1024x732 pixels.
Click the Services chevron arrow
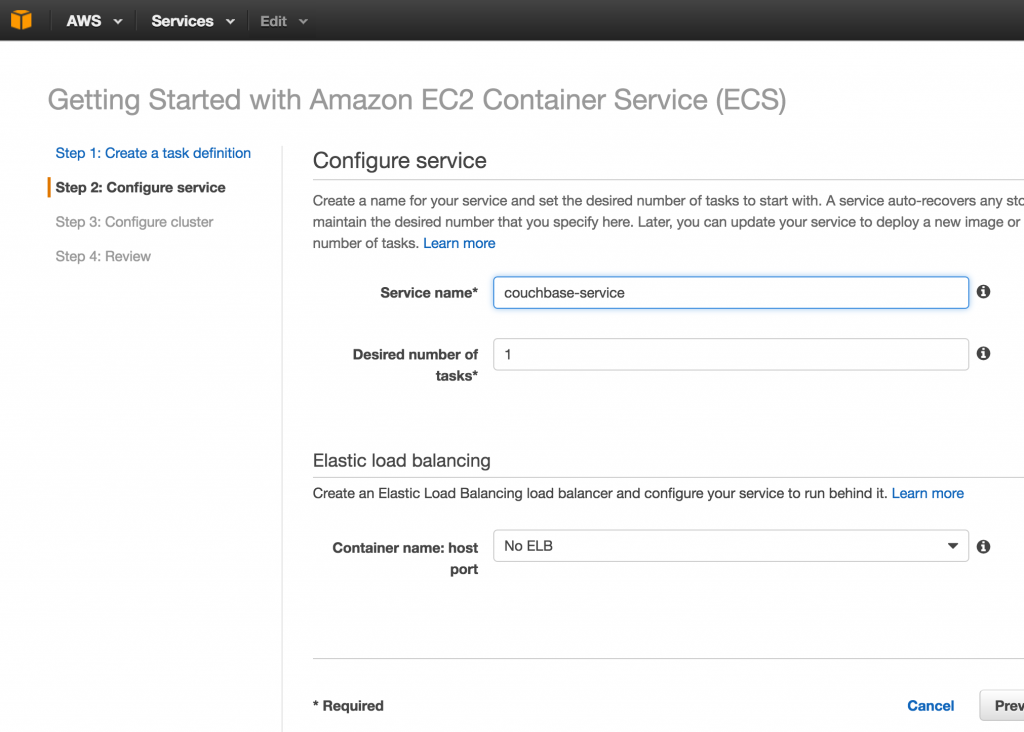coord(230,22)
